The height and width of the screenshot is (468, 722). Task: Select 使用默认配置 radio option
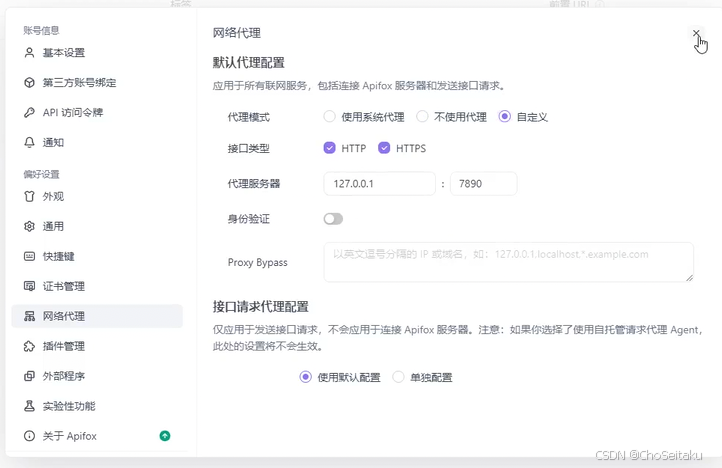305,377
